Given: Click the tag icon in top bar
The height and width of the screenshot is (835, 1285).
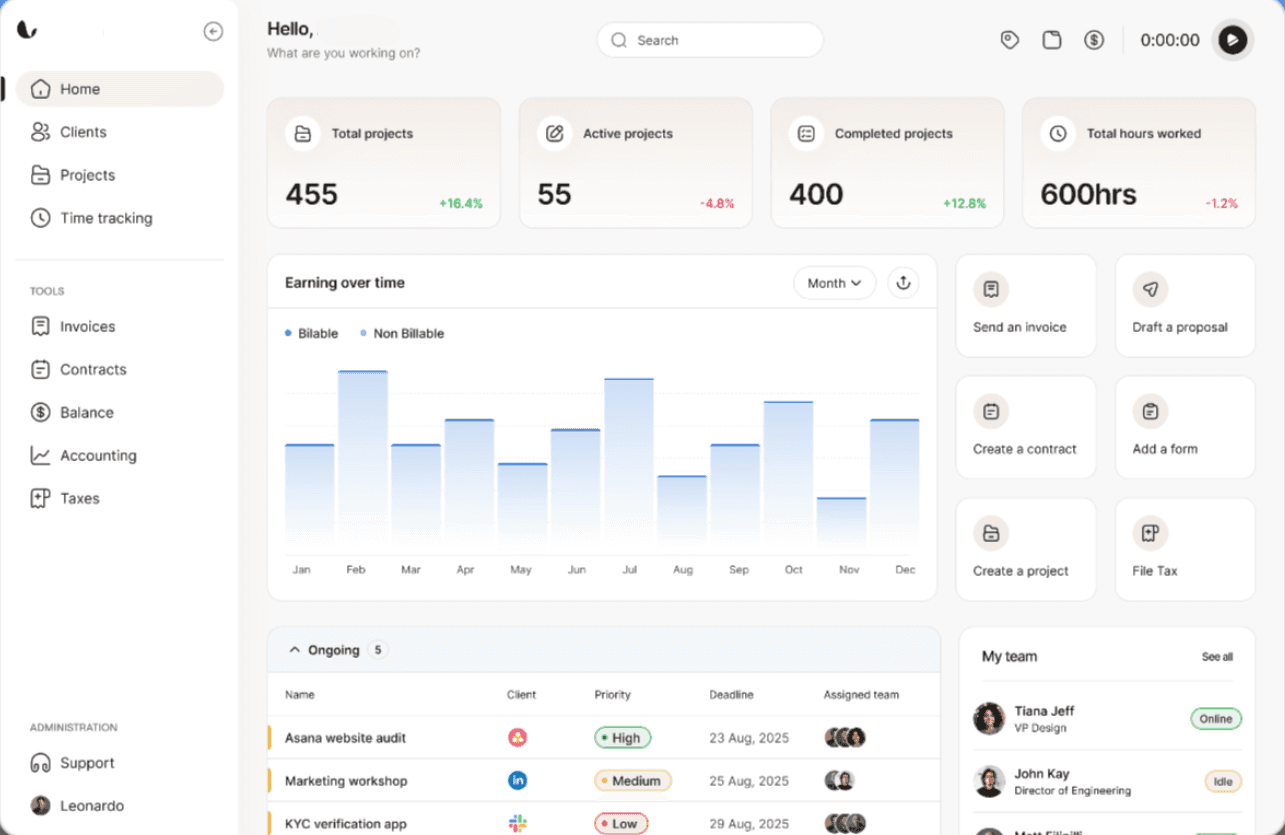Looking at the screenshot, I should tap(1010, 40).
